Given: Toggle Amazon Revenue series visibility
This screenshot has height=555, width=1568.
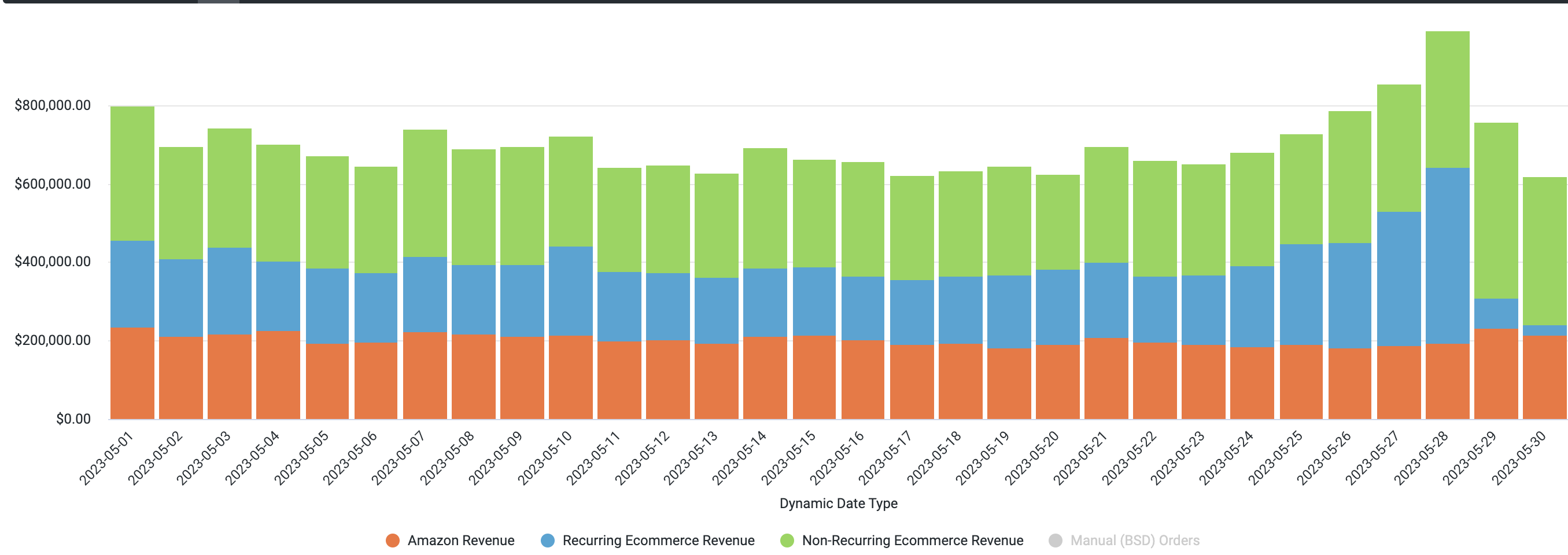Looking at the screenshot, I should [x=451, y=540].
